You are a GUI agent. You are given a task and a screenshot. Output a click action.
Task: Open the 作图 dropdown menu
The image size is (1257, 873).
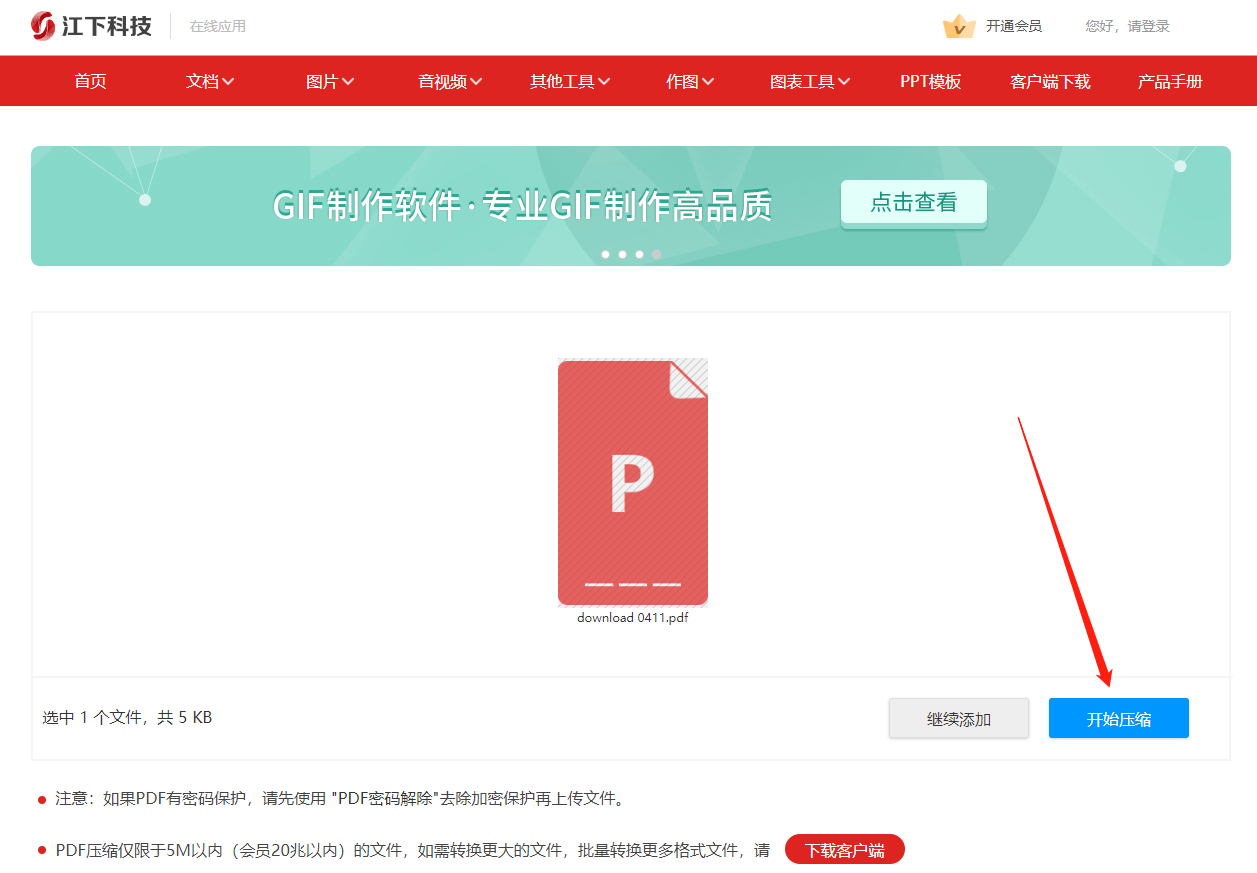(689, 81)
